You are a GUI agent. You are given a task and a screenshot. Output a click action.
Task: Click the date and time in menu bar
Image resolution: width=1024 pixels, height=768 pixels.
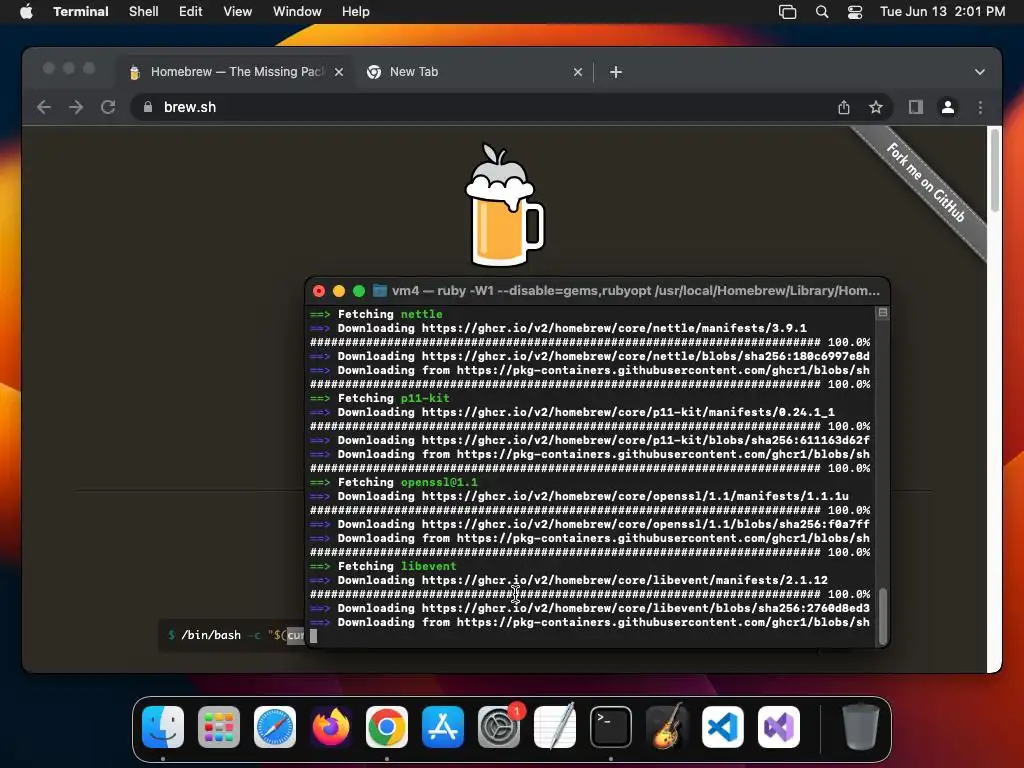click(942, 11)
